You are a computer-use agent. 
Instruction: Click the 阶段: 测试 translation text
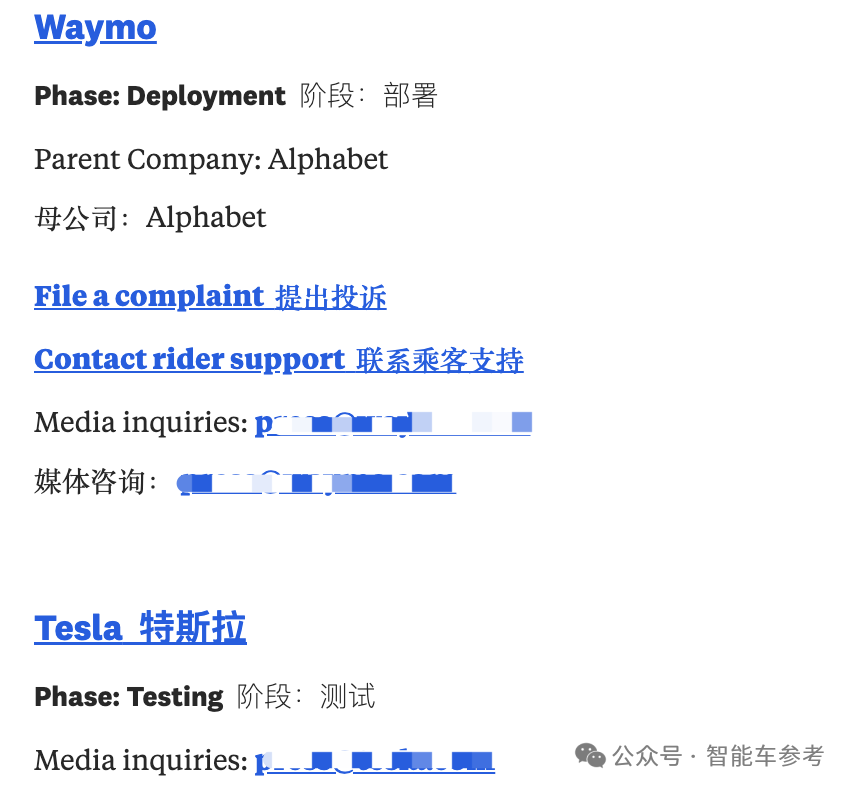point(306,697)
